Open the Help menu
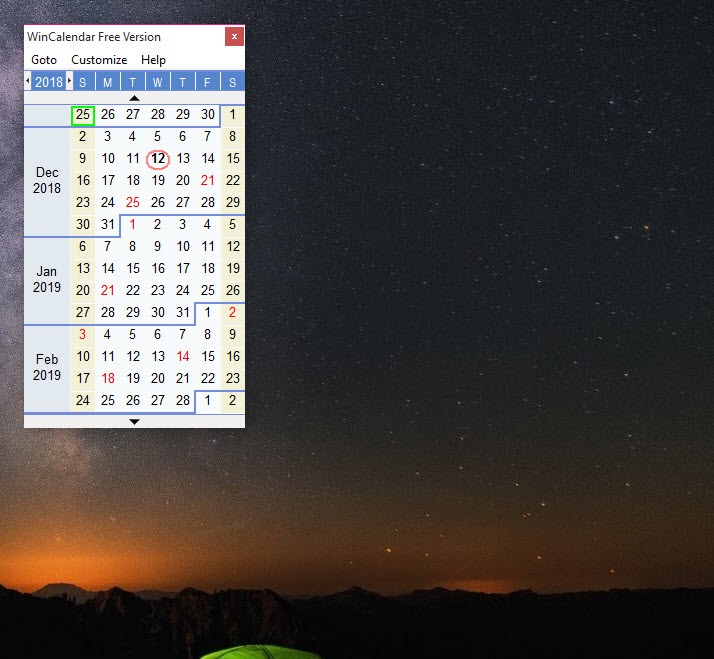 [x=153, y=60]
